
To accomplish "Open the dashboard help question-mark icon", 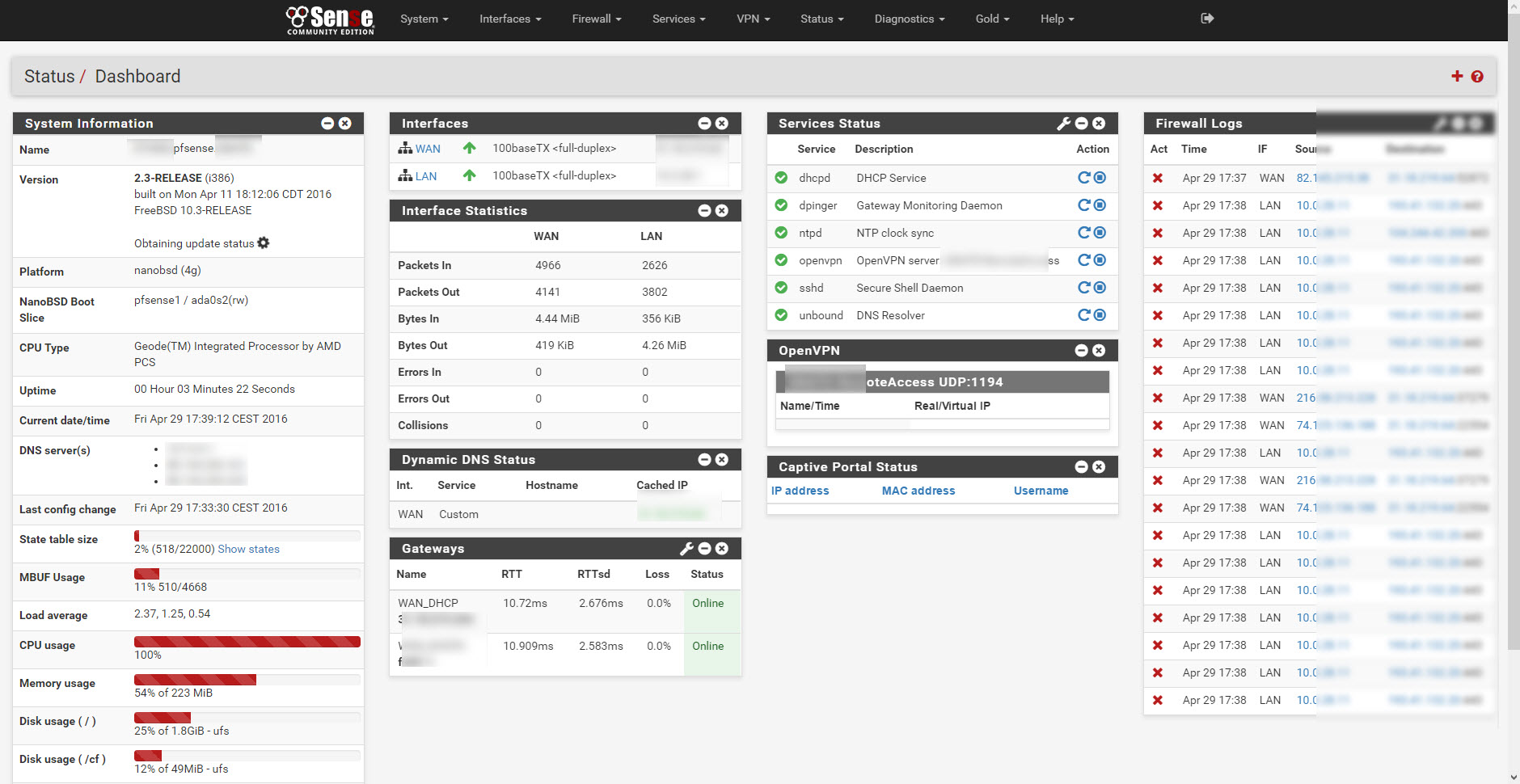I will click(1478, 76).
